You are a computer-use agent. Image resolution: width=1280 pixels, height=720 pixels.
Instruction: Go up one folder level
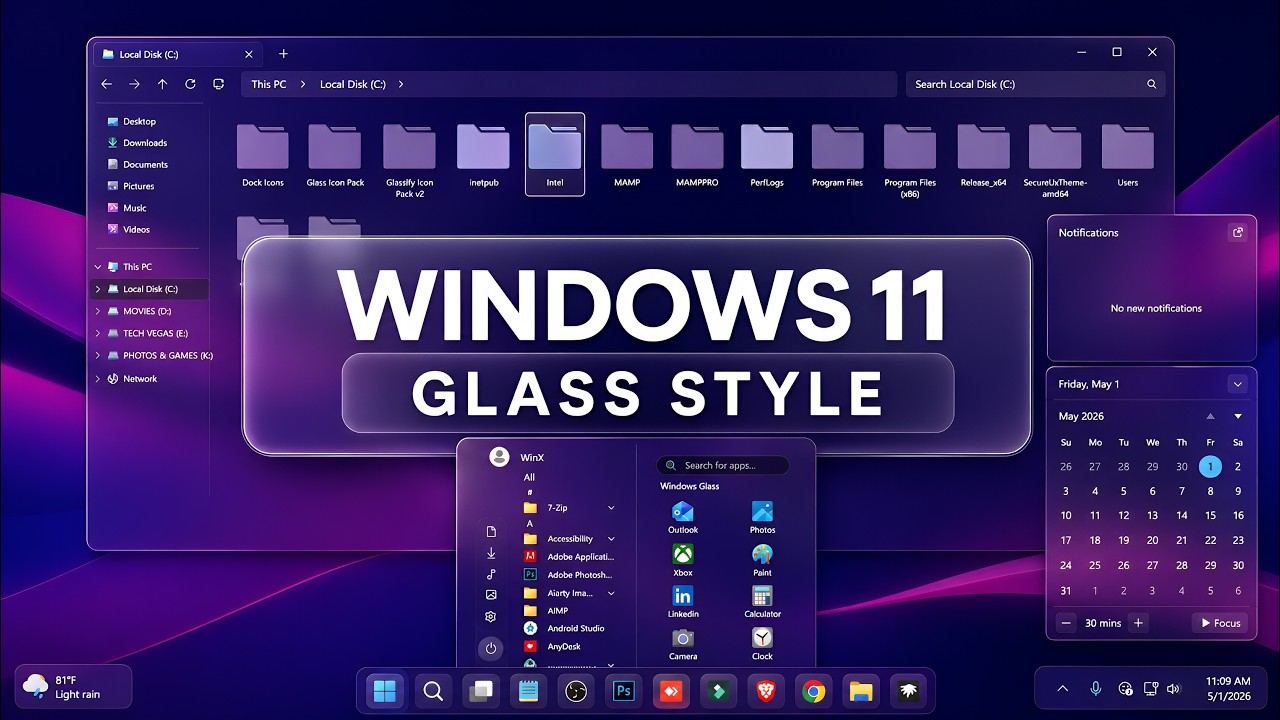coord(162,84)
